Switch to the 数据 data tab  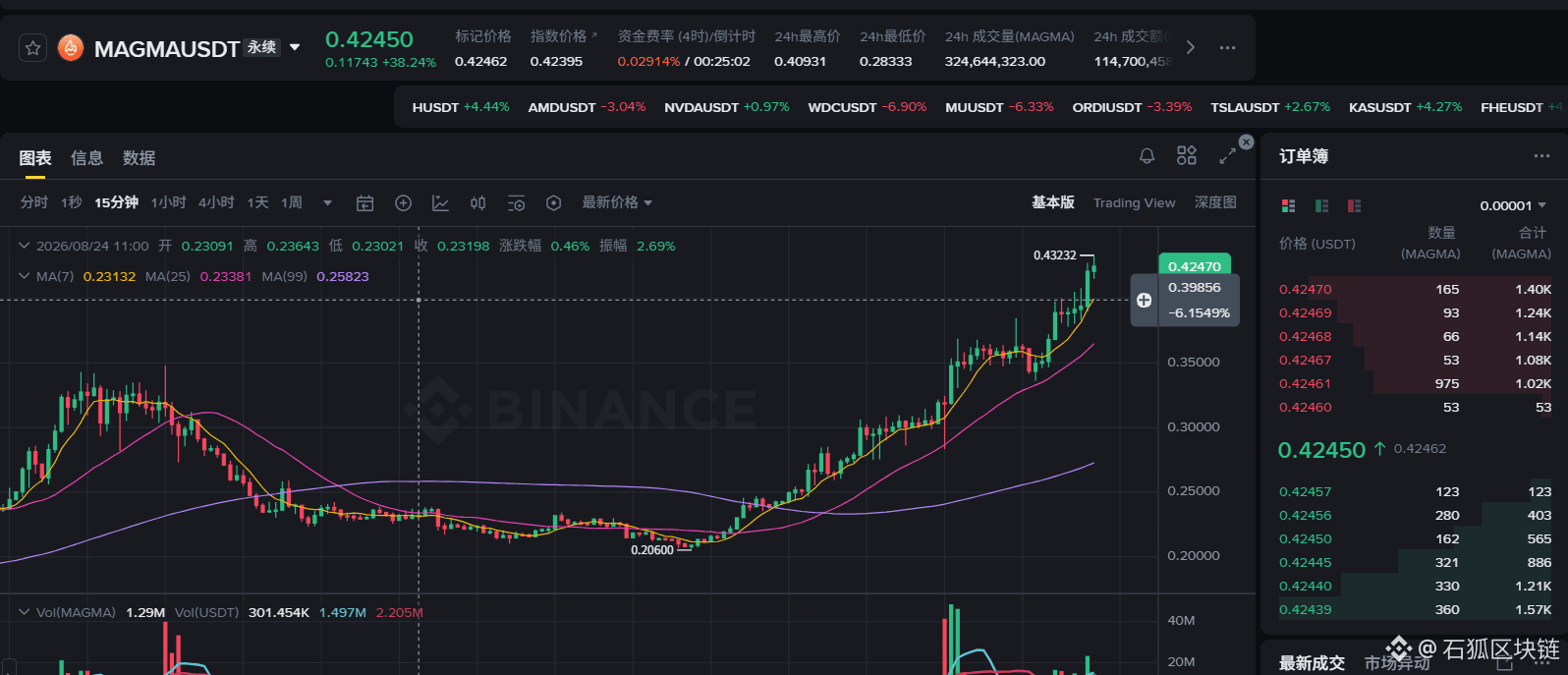tap(139, 158)
